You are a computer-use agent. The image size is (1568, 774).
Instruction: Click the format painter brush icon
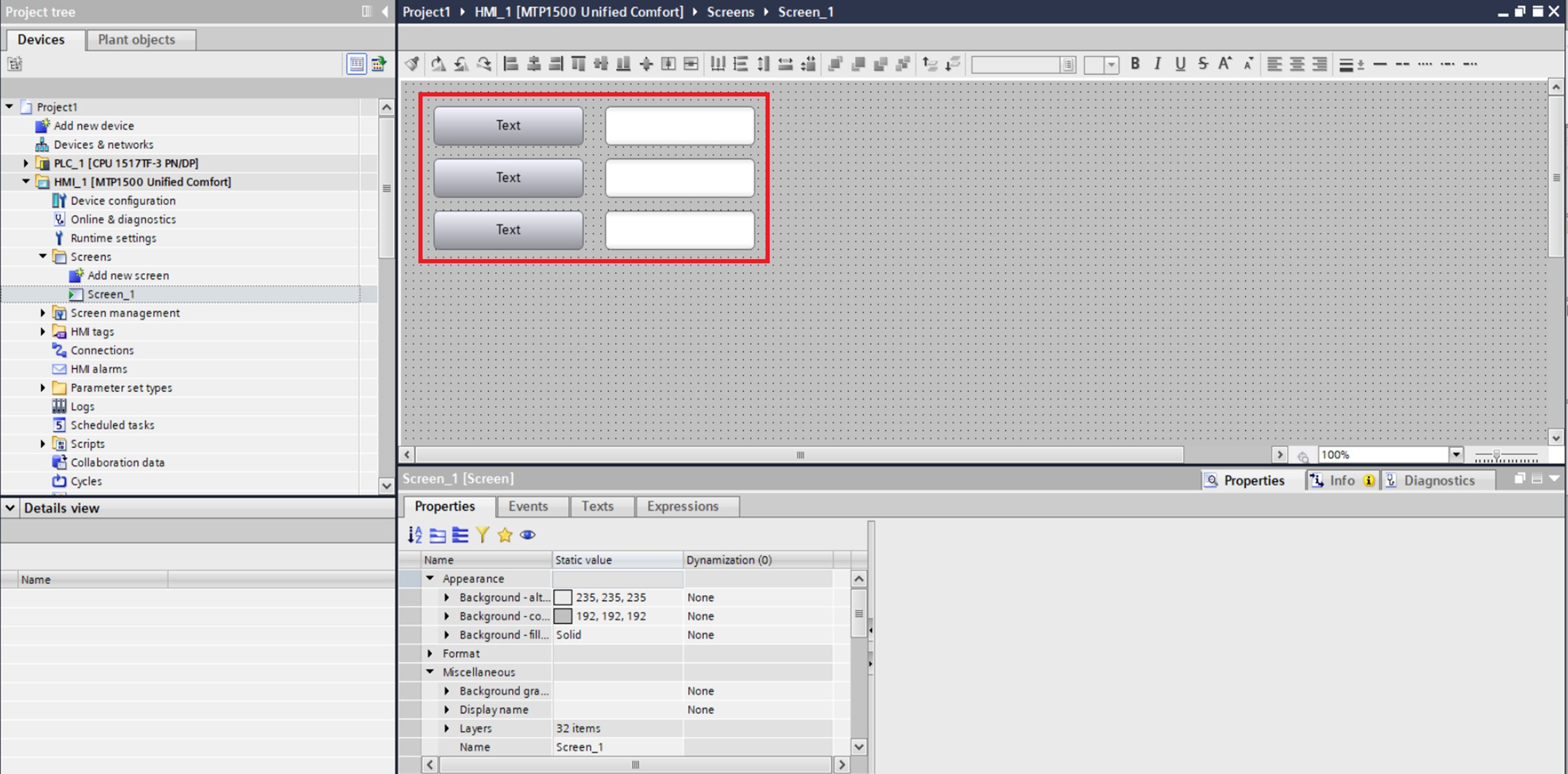tap(412, 64)
